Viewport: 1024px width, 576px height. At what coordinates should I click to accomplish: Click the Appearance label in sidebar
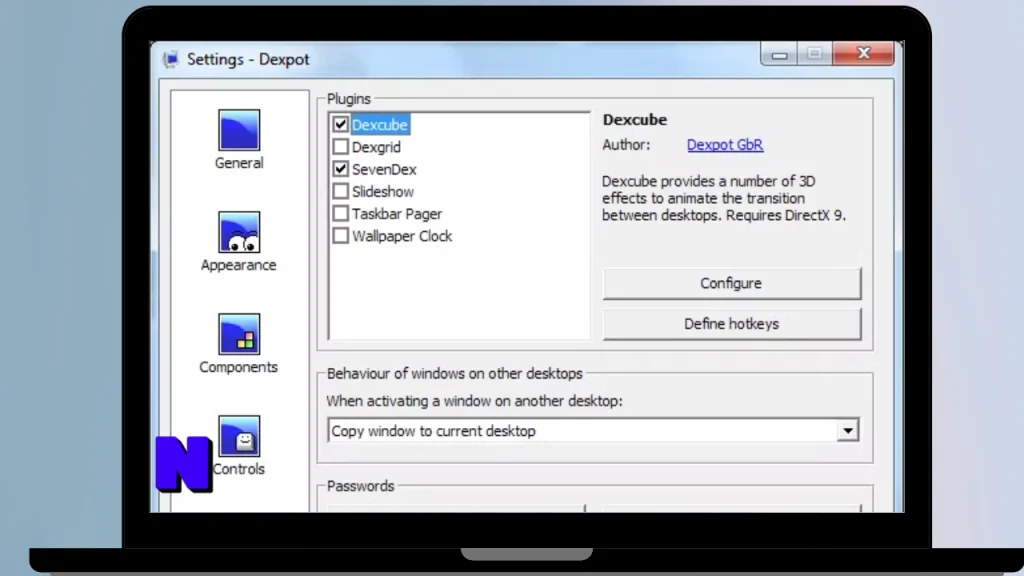[x=238, y=265]
